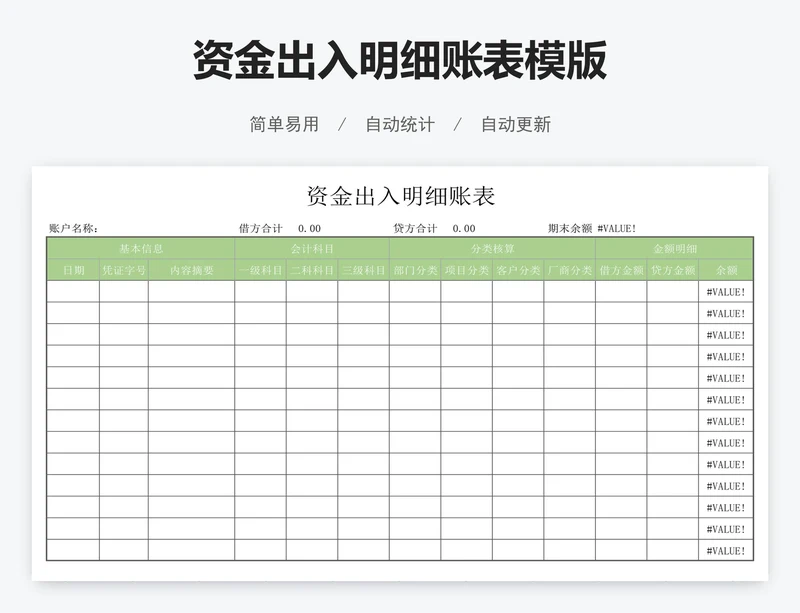Select the 内容摘要 column header
Screen dimensions: 800x613
pos(191,271)
